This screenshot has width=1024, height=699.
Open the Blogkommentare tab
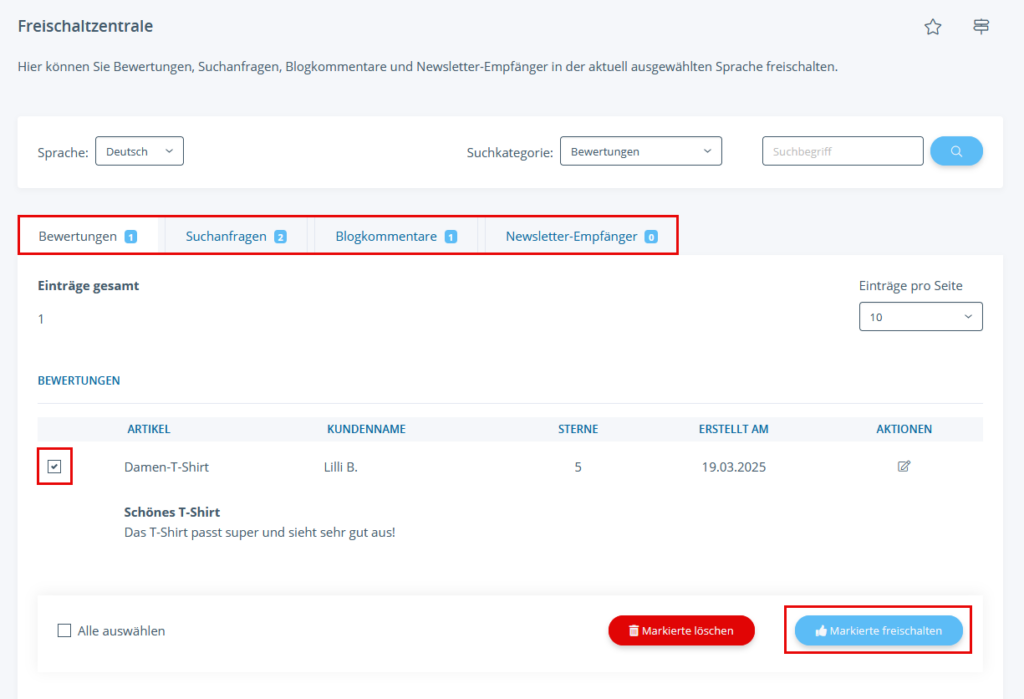click(386, 237)
